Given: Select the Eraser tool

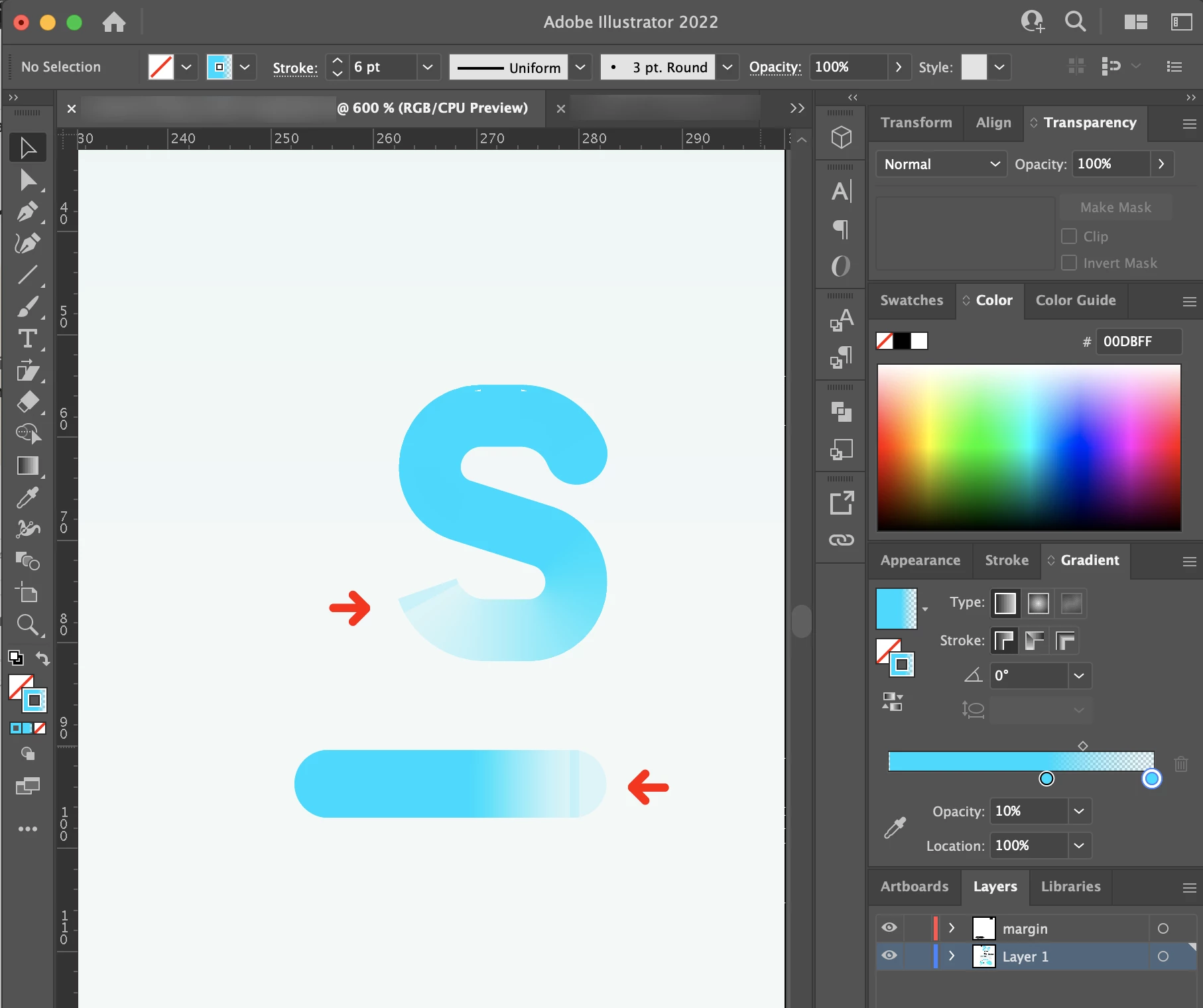Looking at the screenshot, I should pos(28,403).
